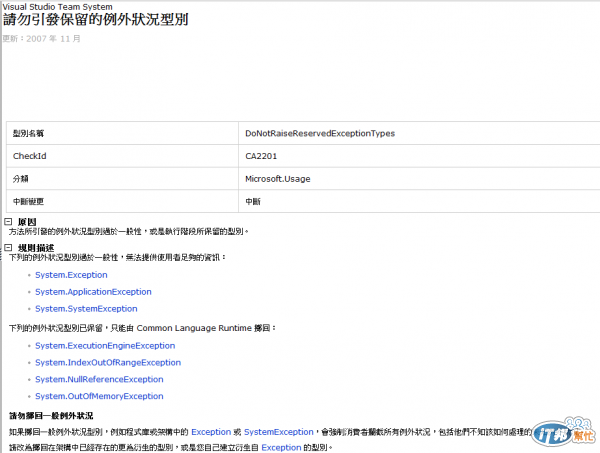Open the System.ApplicationException link
600x453 pixels.
point(93,292)
